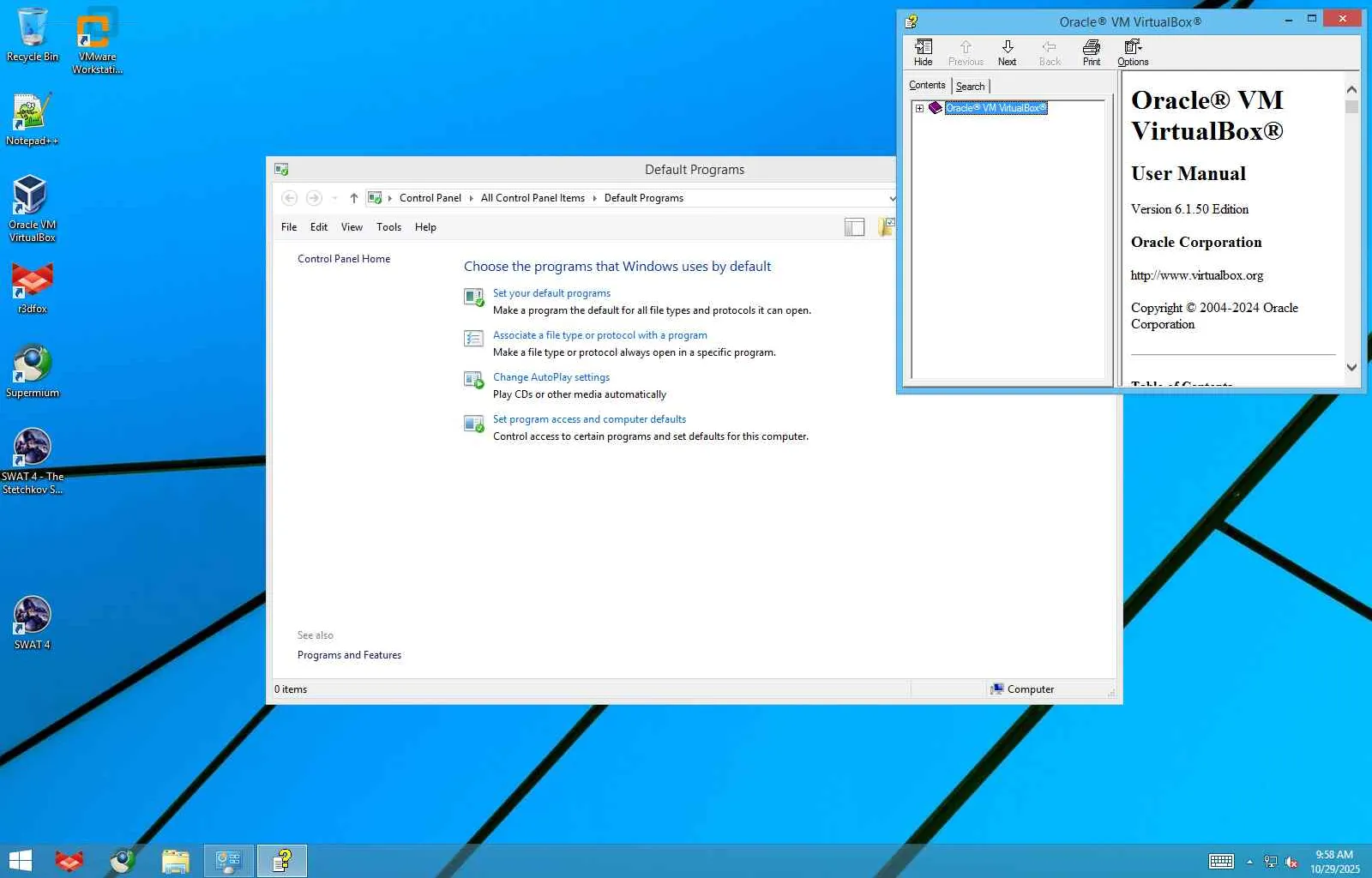This screenshot has width=1372, height=878.
Task: Open the View menu in Default Programs
Action: [352, 227]
